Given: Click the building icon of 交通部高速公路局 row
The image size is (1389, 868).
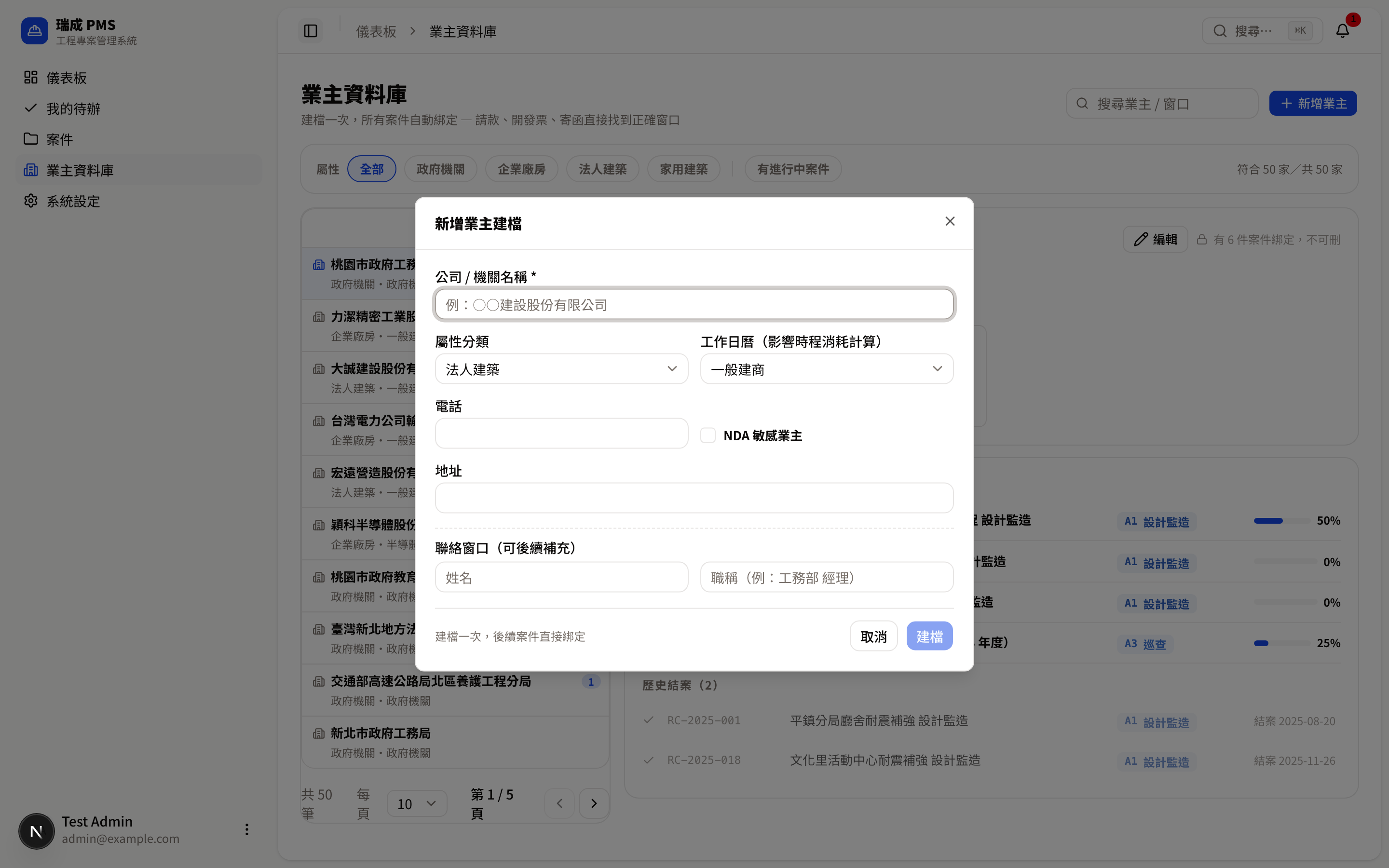Looking at the screenshot, I should coord(319,681).
